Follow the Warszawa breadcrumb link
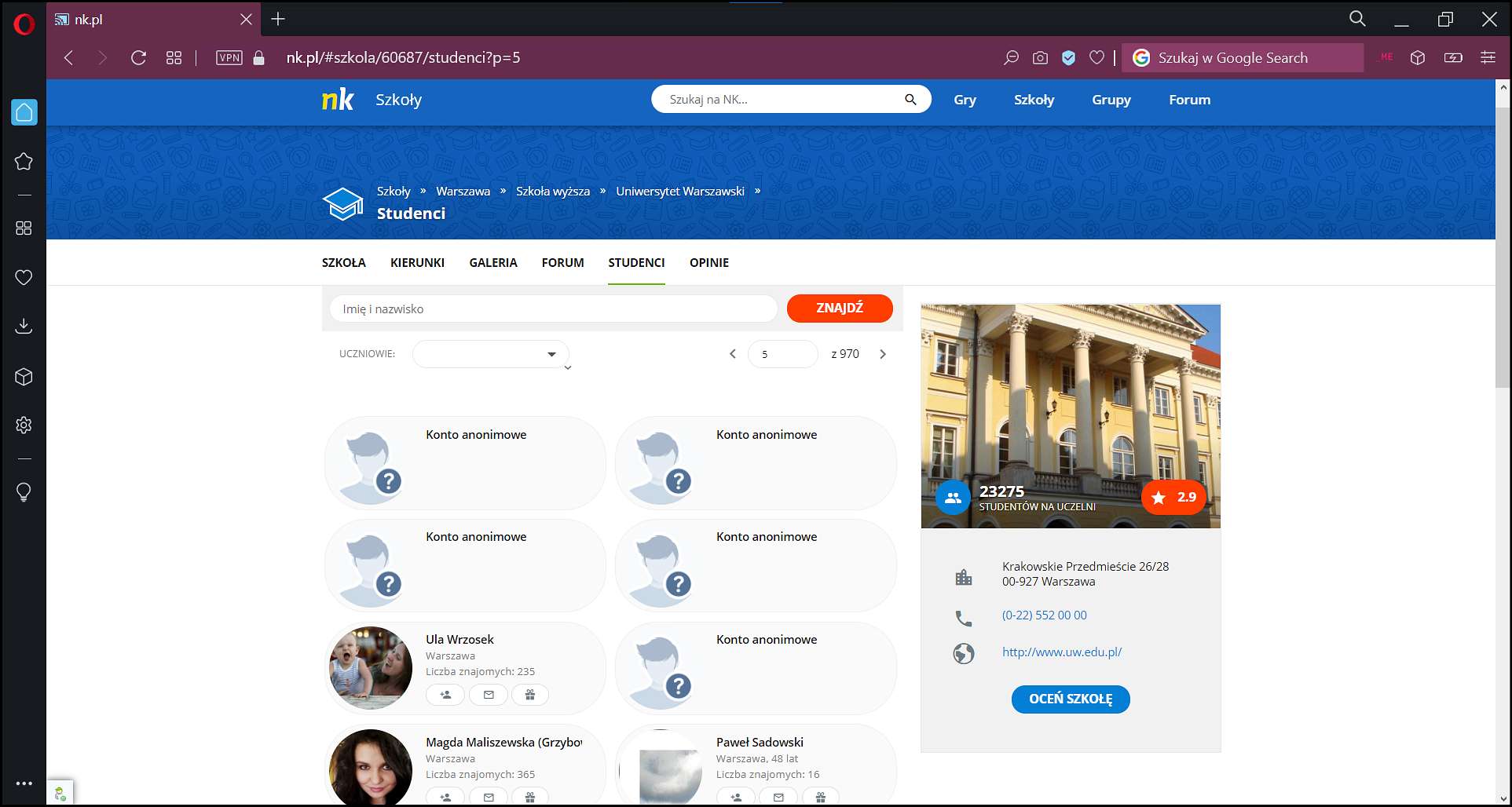 pos(463,191)
